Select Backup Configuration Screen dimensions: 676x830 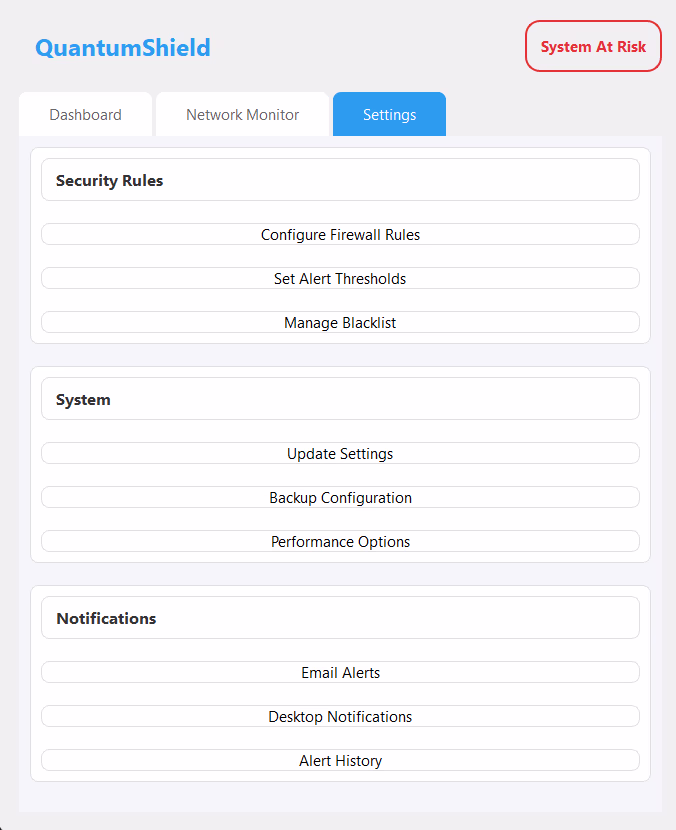pos(340,497)
